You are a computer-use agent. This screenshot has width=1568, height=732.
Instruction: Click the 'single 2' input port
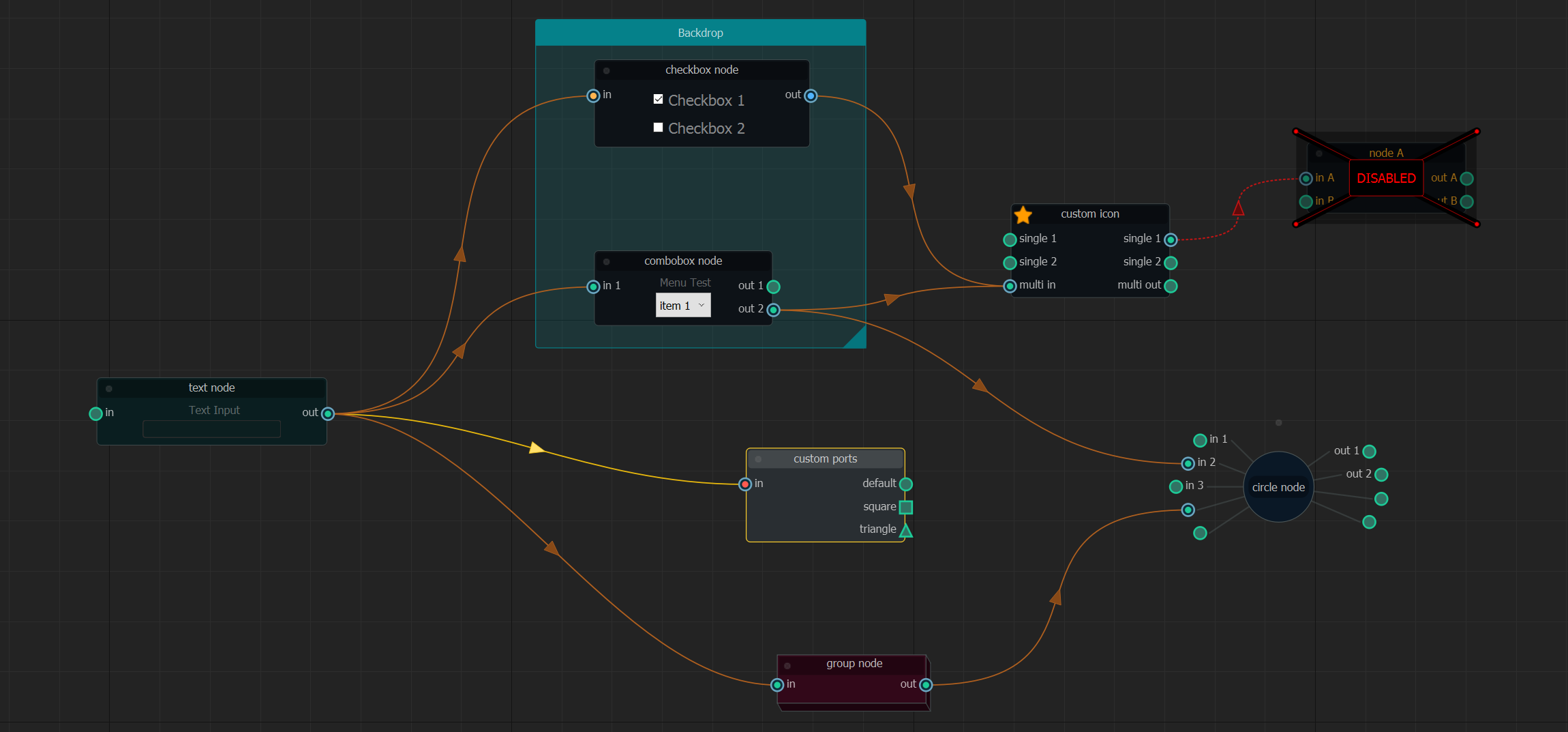1010,263
